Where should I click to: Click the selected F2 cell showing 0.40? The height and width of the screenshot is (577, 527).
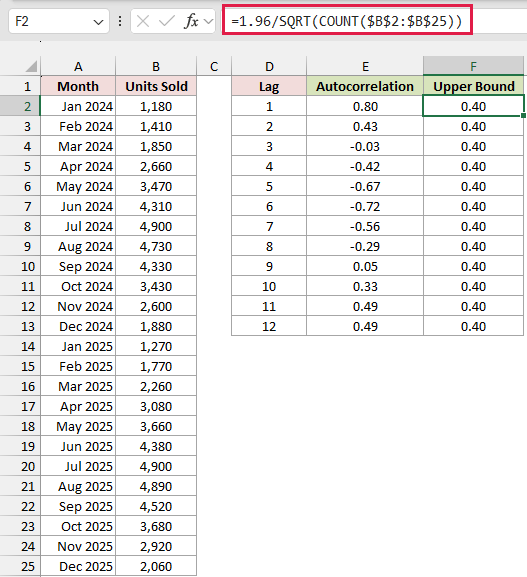[474, 106]
